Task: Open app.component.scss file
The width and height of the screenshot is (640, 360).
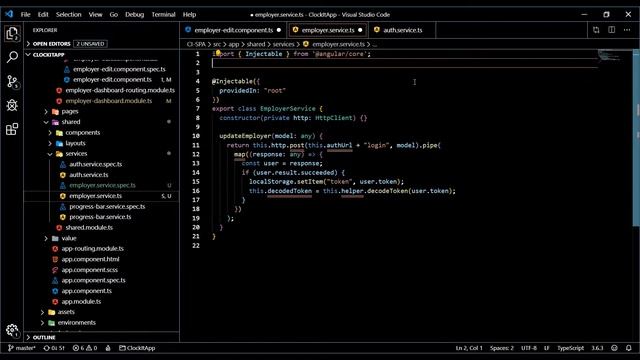Action: point(89,270)
